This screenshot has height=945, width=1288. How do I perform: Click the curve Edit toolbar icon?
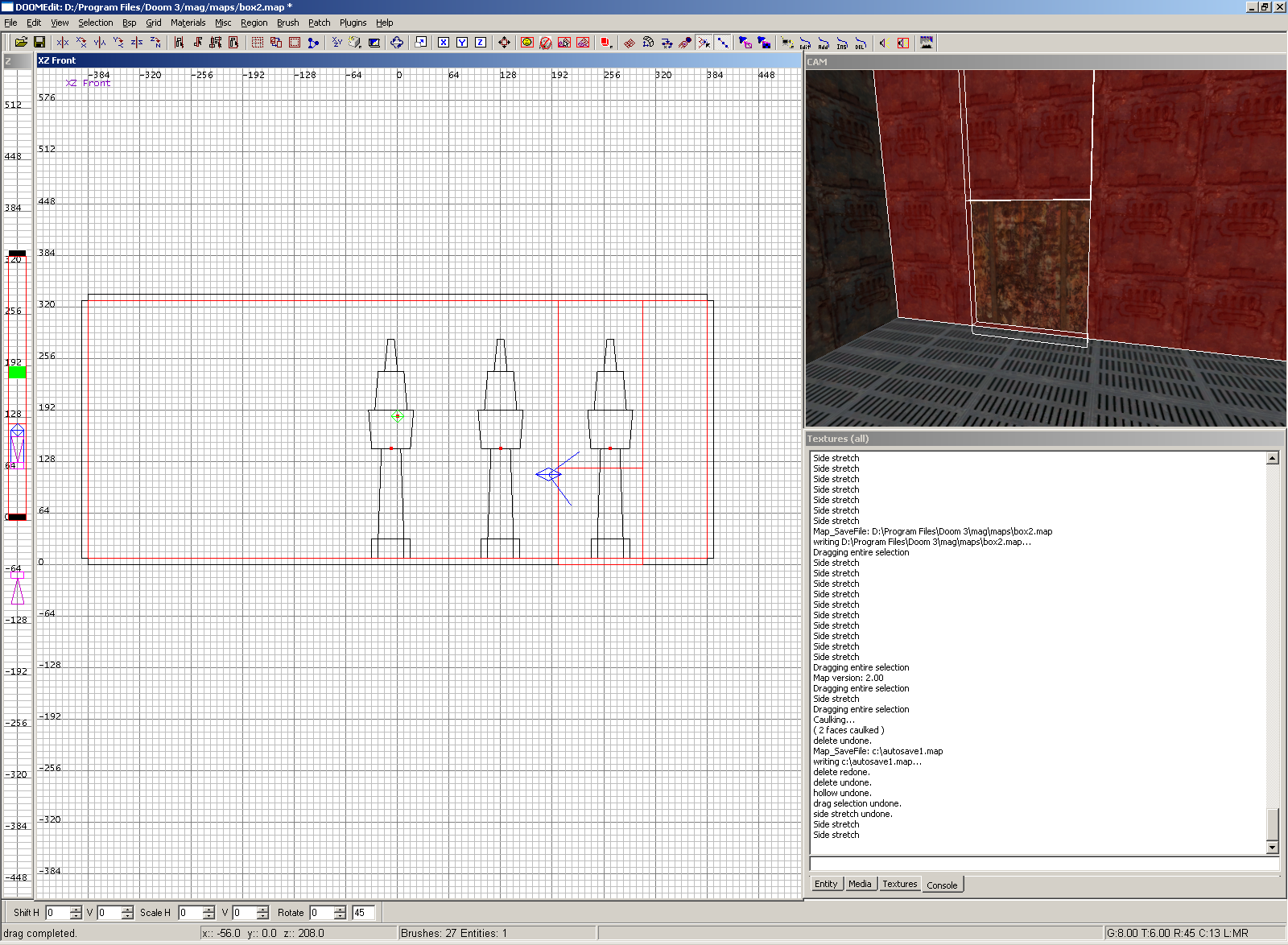pyautogui.click(x=804, y=43)
